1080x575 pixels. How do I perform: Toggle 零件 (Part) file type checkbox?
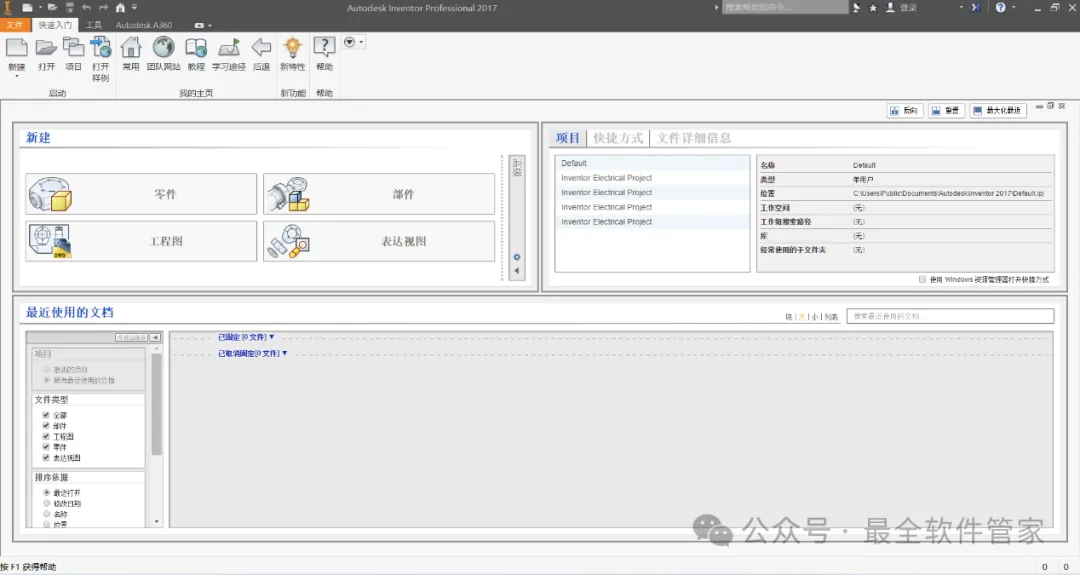(46, 447)
